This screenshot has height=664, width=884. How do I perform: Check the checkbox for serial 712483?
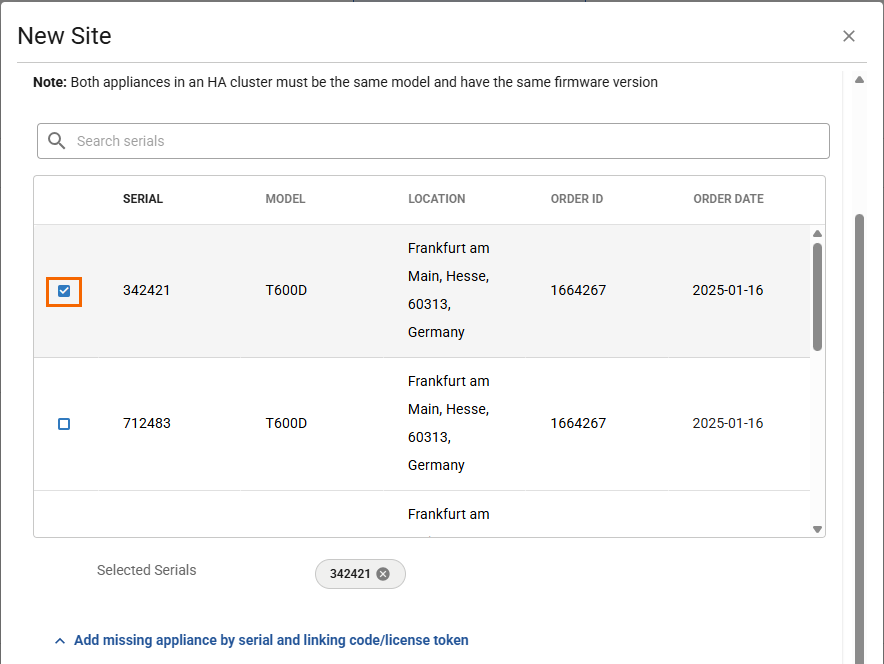tap(64, 424)
